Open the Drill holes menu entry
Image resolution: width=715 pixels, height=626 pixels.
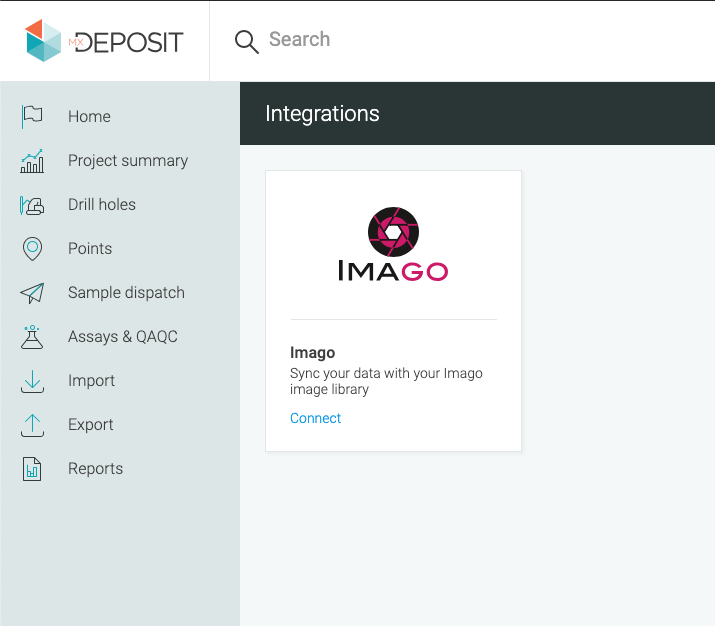102,204
